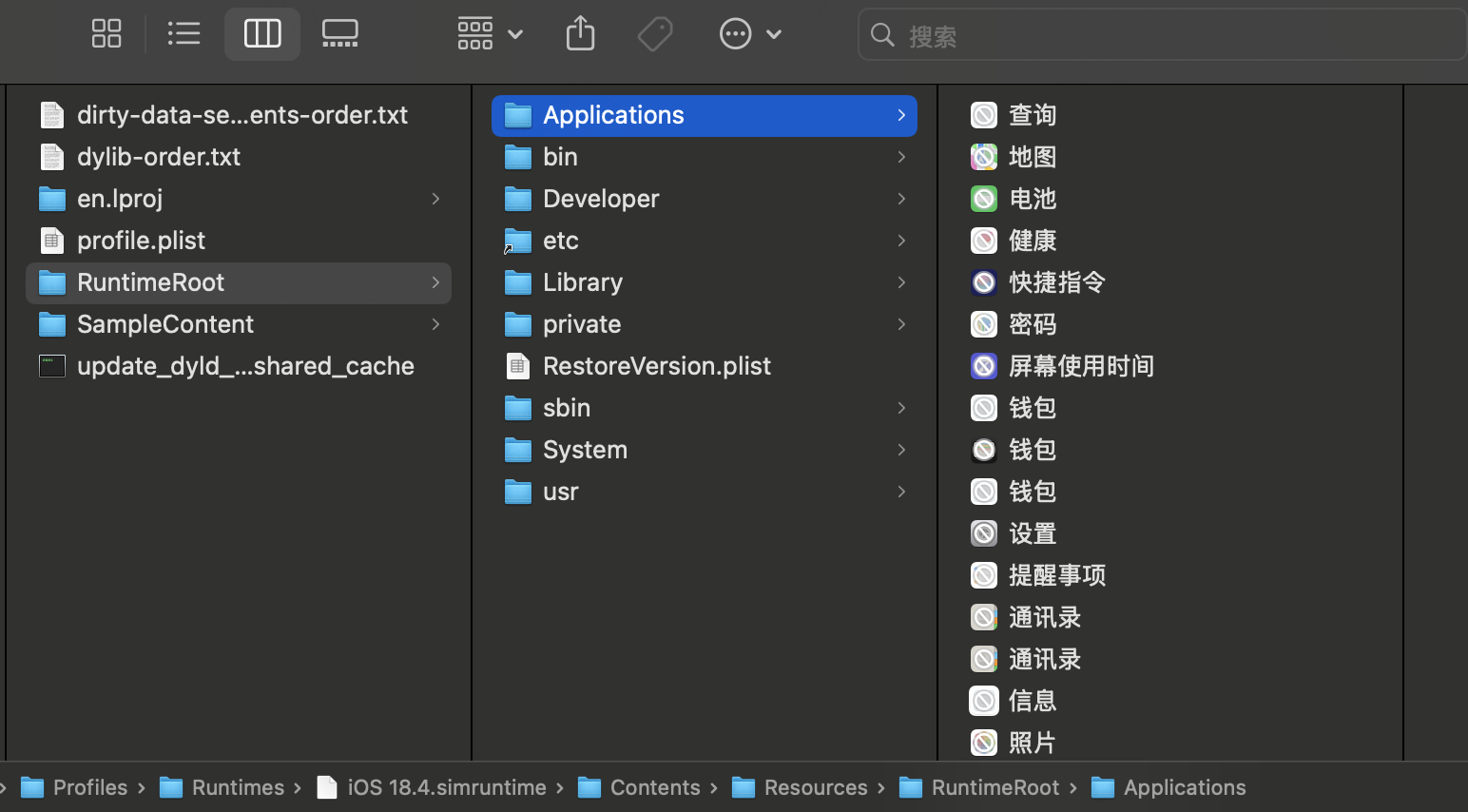Go to Contents in path bar
1468x812 pixels.
tap(654, 787)
